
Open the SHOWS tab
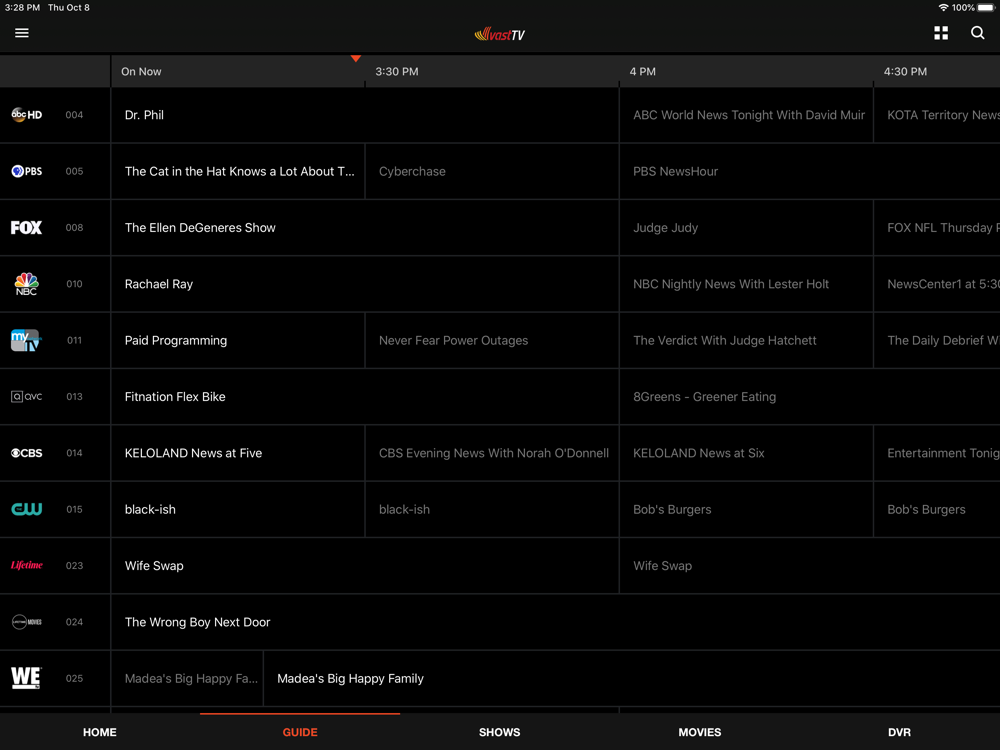pos(499,732)
